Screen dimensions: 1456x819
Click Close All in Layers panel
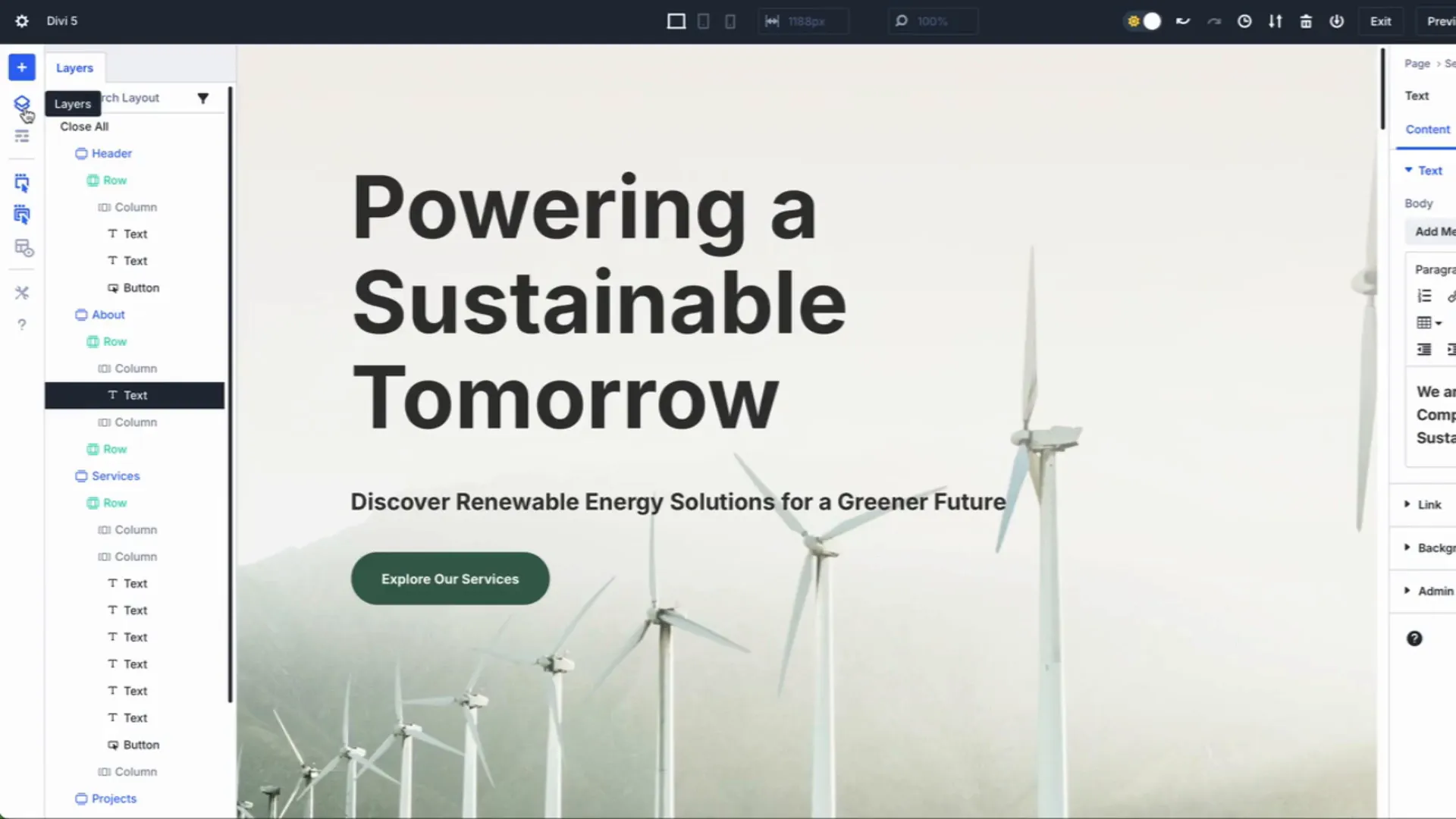(84, 127)
